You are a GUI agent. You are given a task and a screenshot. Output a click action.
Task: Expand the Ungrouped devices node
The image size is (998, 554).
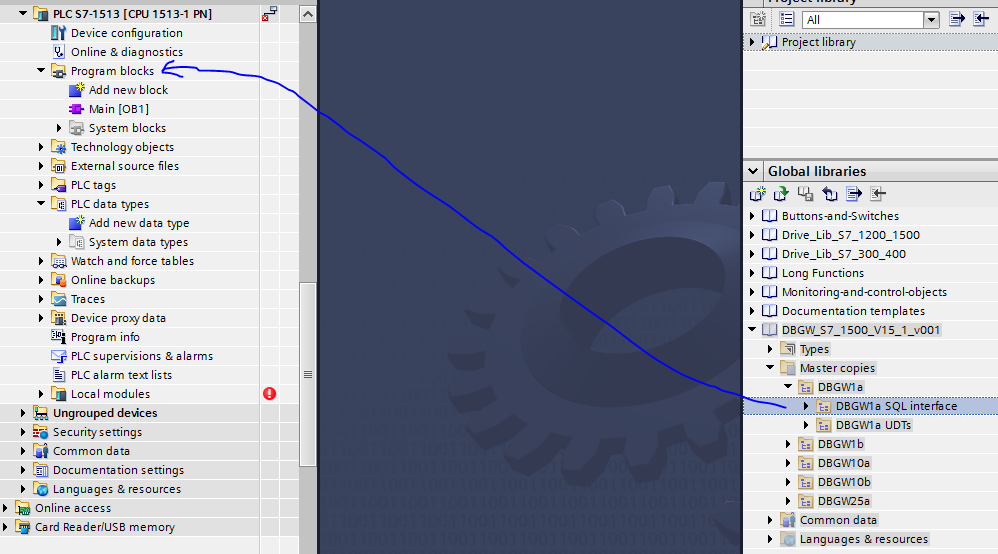24,413
